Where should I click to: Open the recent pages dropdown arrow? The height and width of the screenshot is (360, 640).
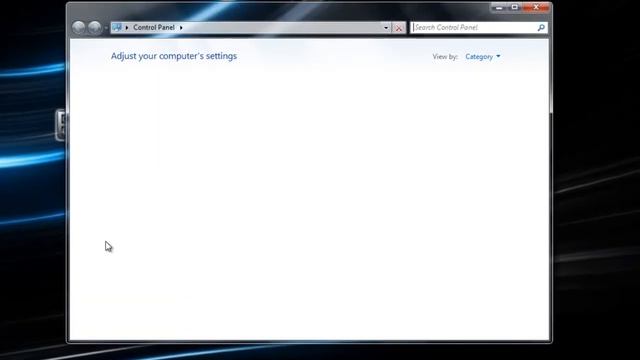pyautogui.click(x=106, y=28)
